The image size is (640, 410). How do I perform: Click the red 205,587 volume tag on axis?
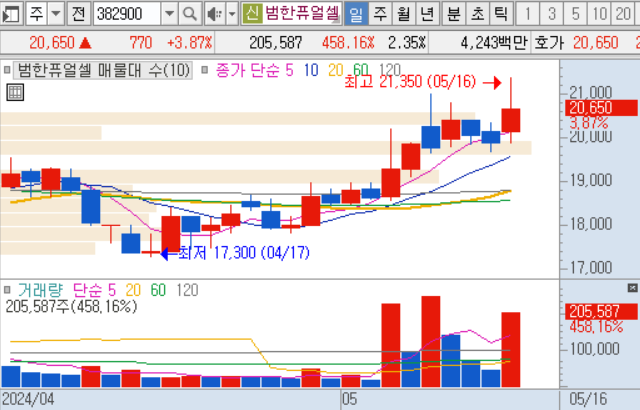pyautogui.click(x=601, y=312)
